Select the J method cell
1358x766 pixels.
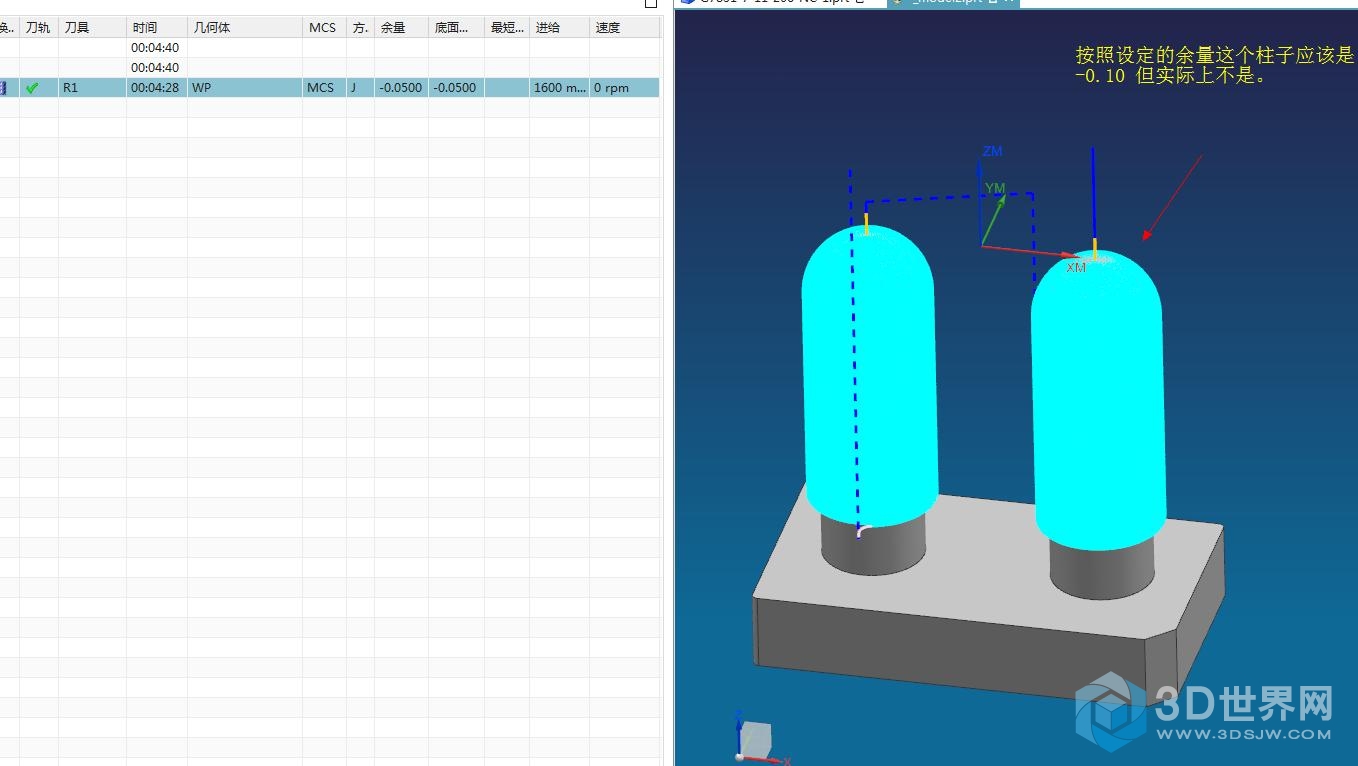tap(360, 88)
